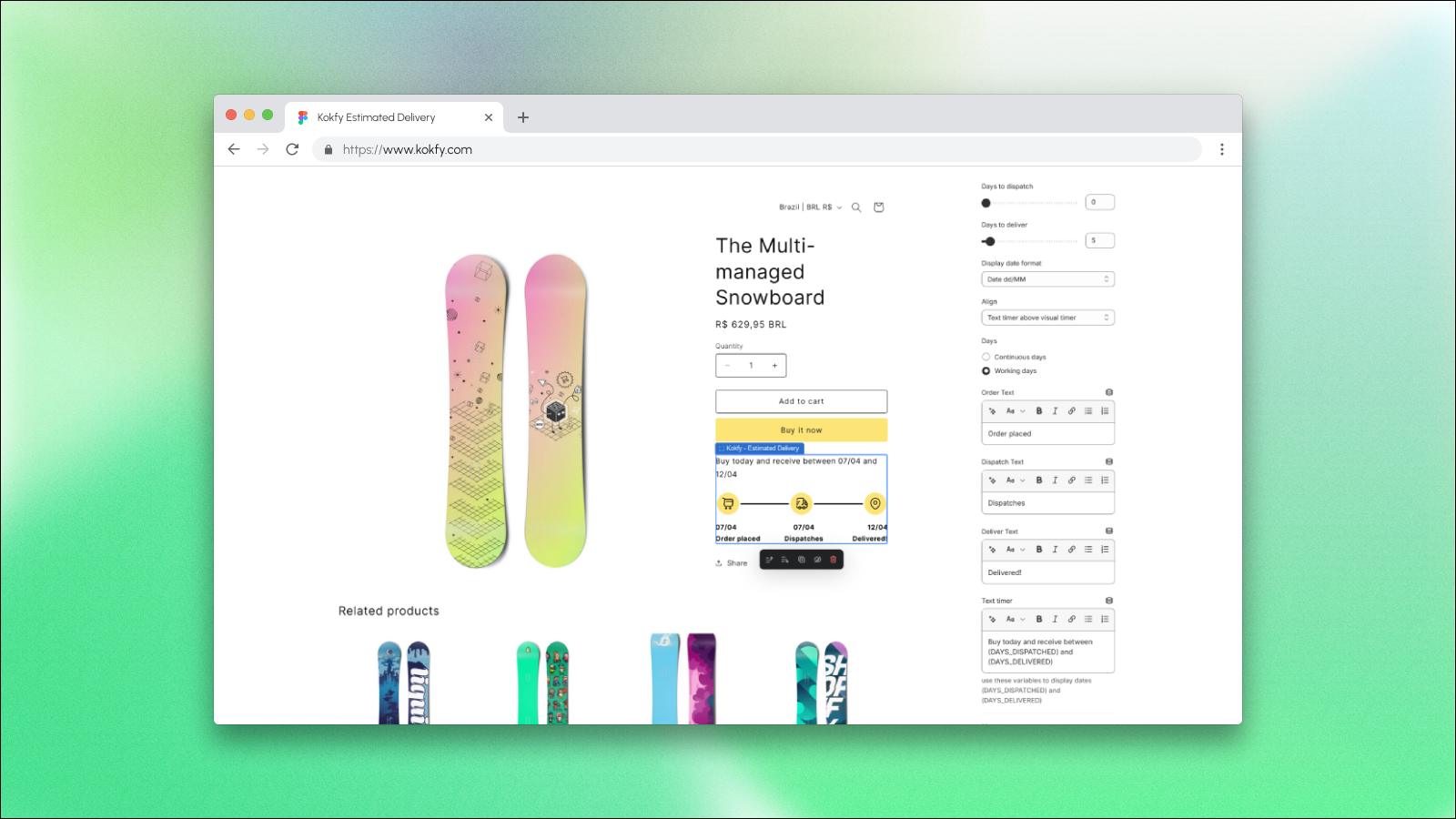
Task: Click the Days to deliver number field
Action: click(1100, 240)
